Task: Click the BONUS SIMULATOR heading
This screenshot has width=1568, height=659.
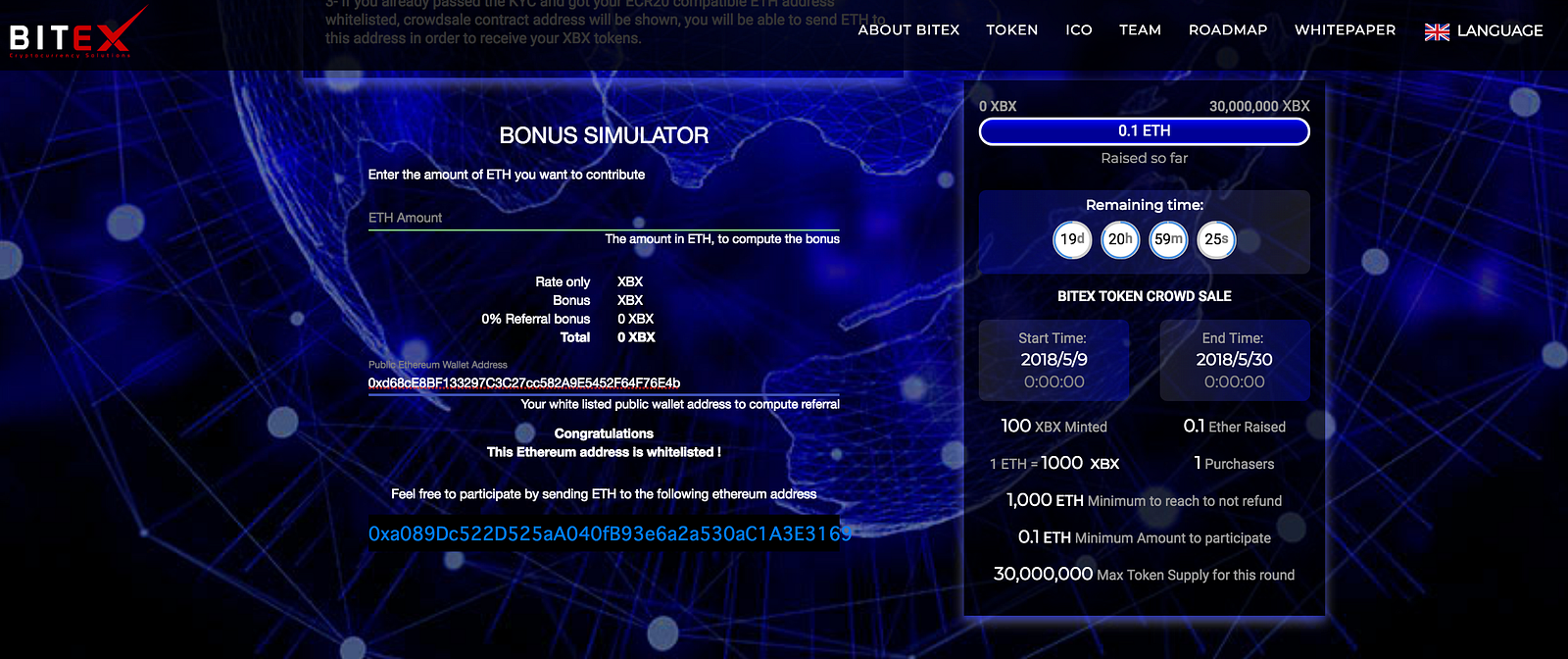Action: point(604,135)
